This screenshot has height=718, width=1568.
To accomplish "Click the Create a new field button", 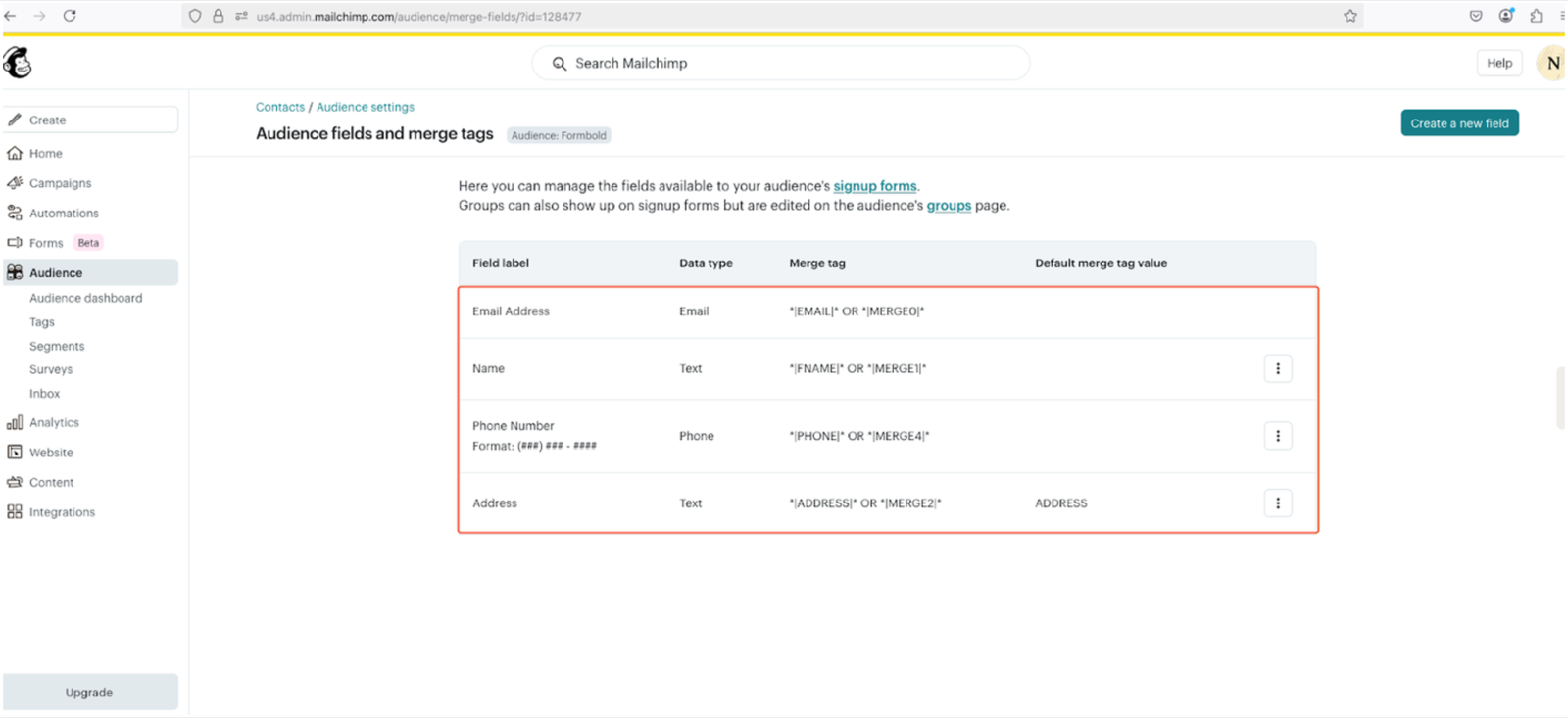I will tap(1459, 123).
